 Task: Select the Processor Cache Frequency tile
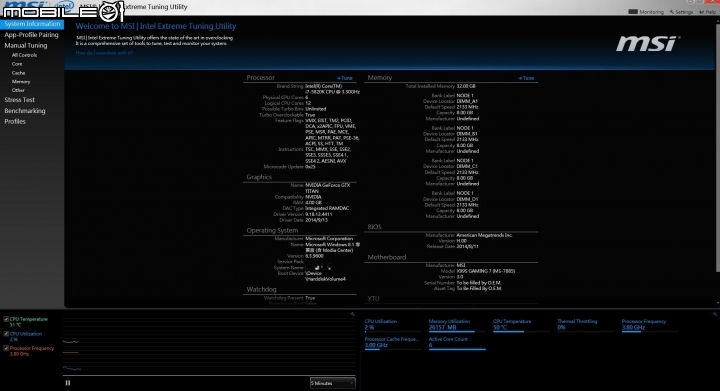click(x=393, y=343)
